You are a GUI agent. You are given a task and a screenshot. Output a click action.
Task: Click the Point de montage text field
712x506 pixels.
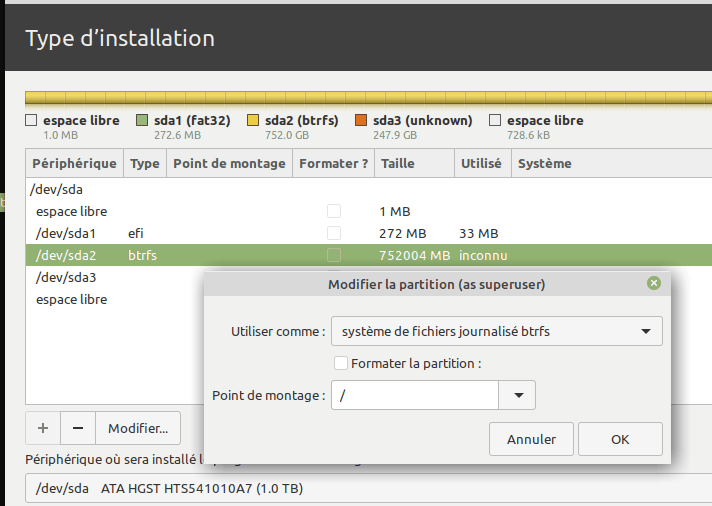coord(415,396)
